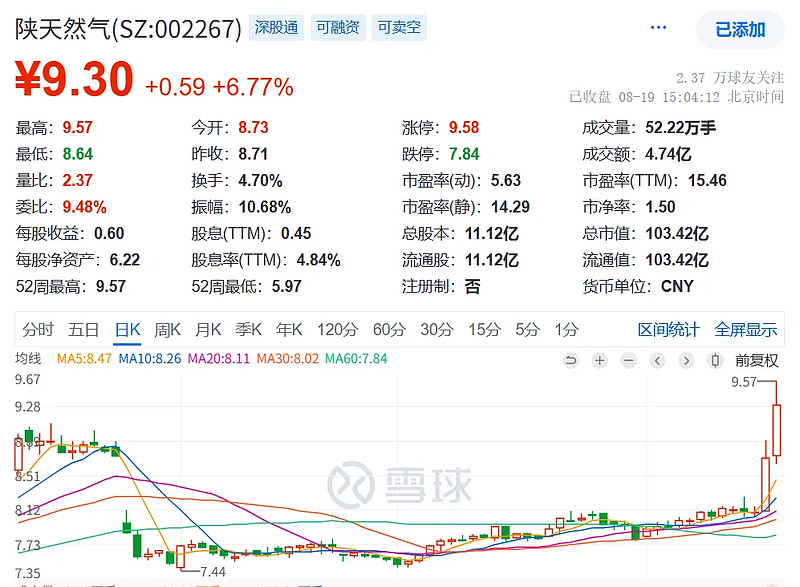Image resolution: width=800 pixels, height=587 pixels.
Task: Open the more options ellipsis menu
Action: [x=657, y=27]
